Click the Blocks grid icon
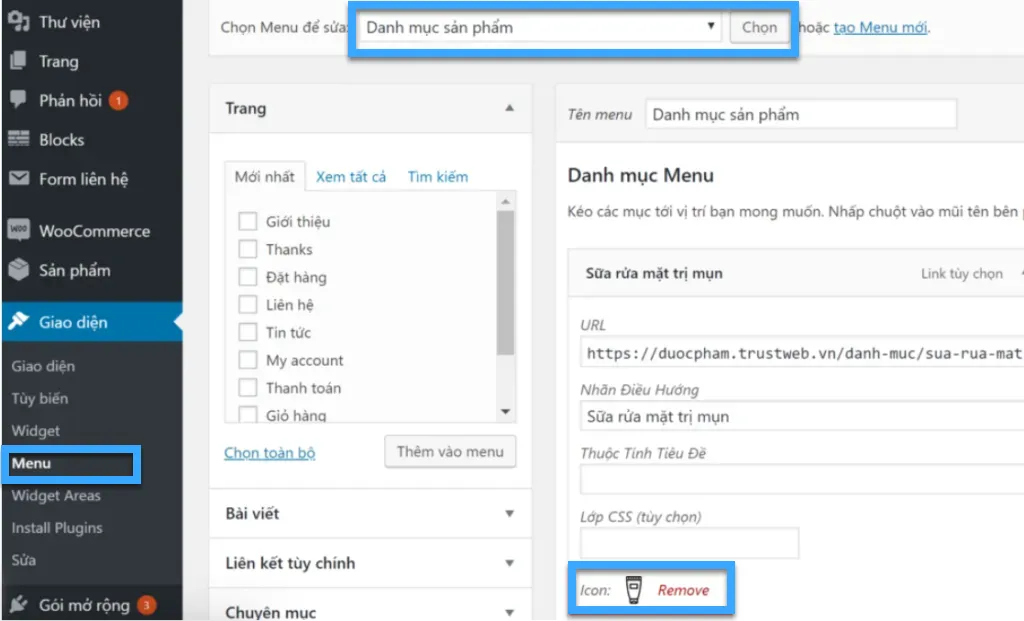 click(18, 140)
